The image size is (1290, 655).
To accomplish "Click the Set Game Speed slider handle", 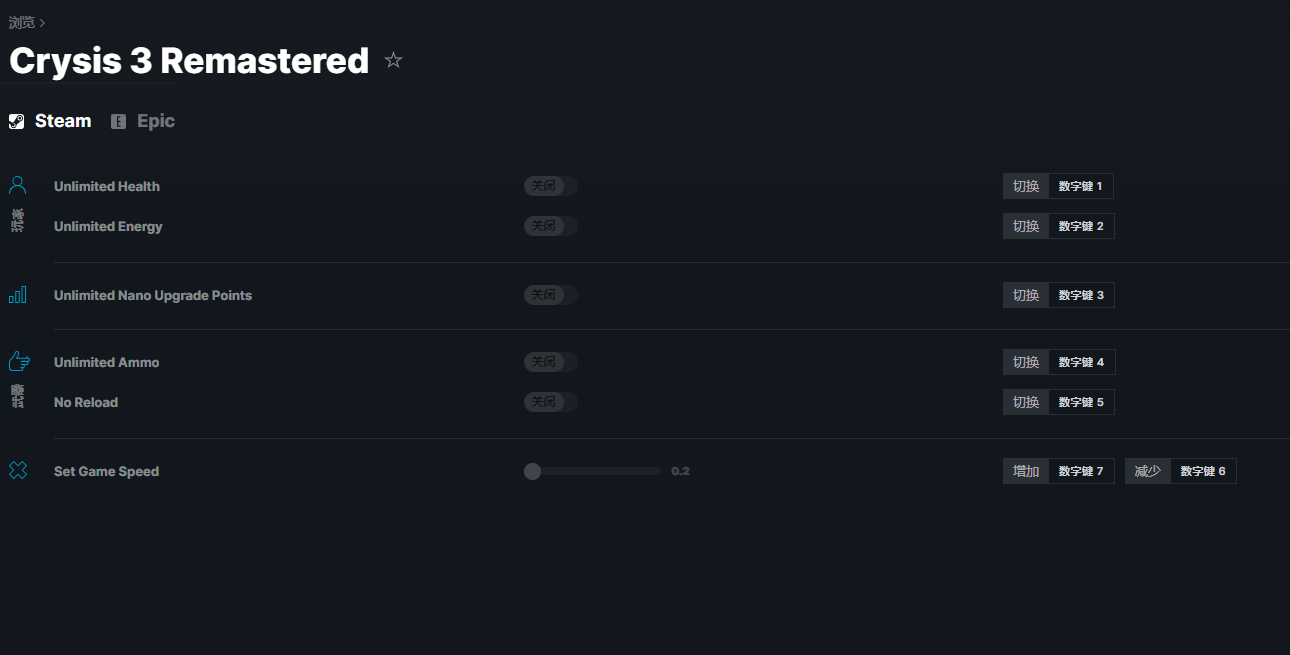I will coord(532,471).
